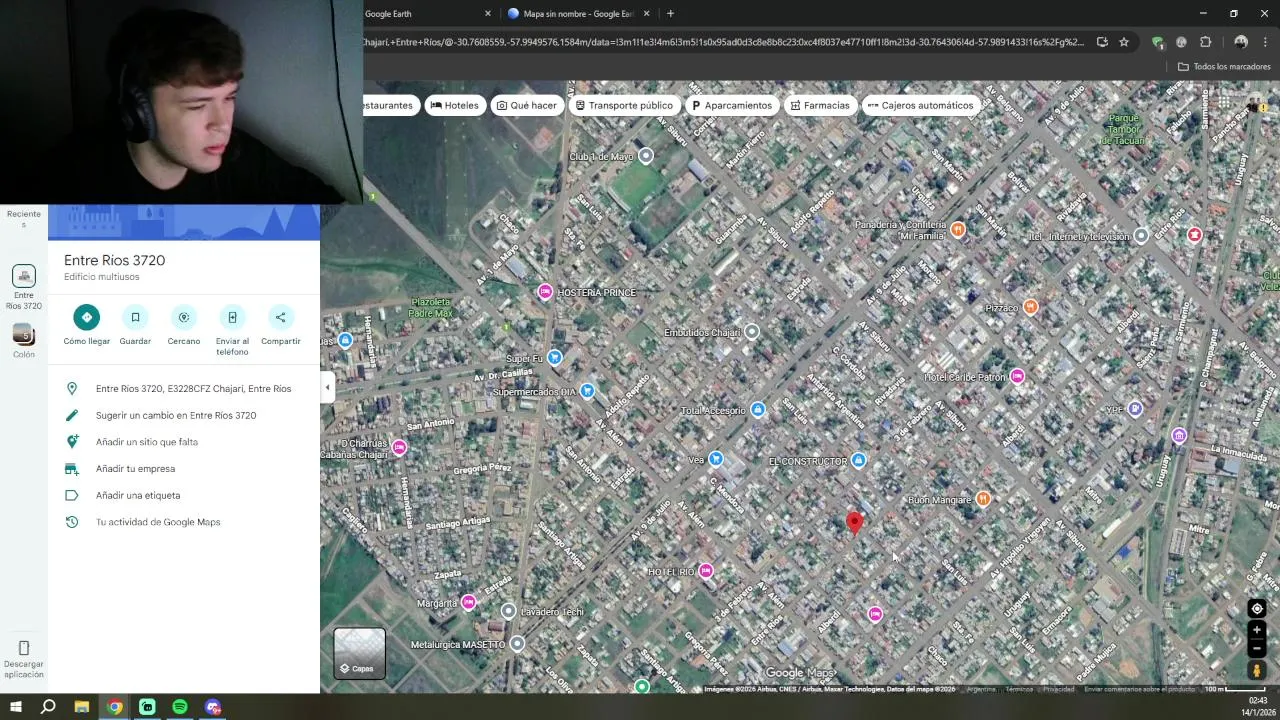Send location with Enviar al teléfono
Screen dimensions: 1280x720
pyautogui.click(x=232, y=317)
